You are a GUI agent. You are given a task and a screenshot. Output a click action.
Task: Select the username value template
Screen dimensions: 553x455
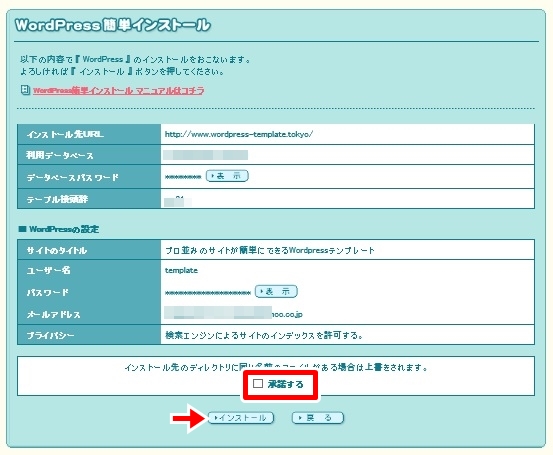[181, 271]
